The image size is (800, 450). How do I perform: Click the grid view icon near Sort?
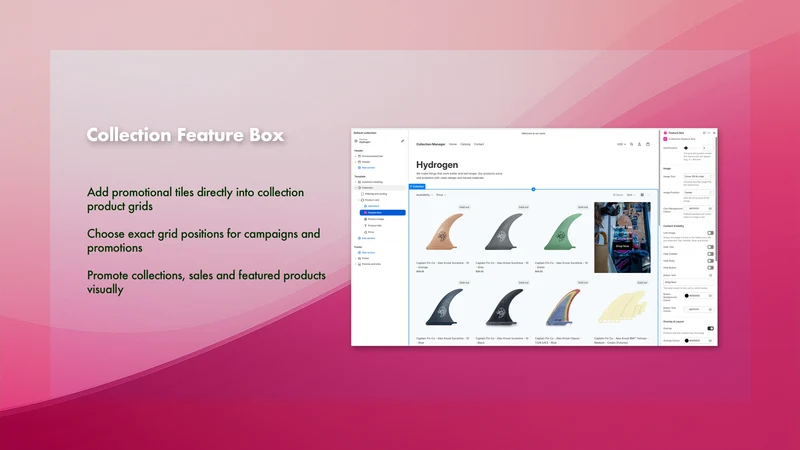642,195
